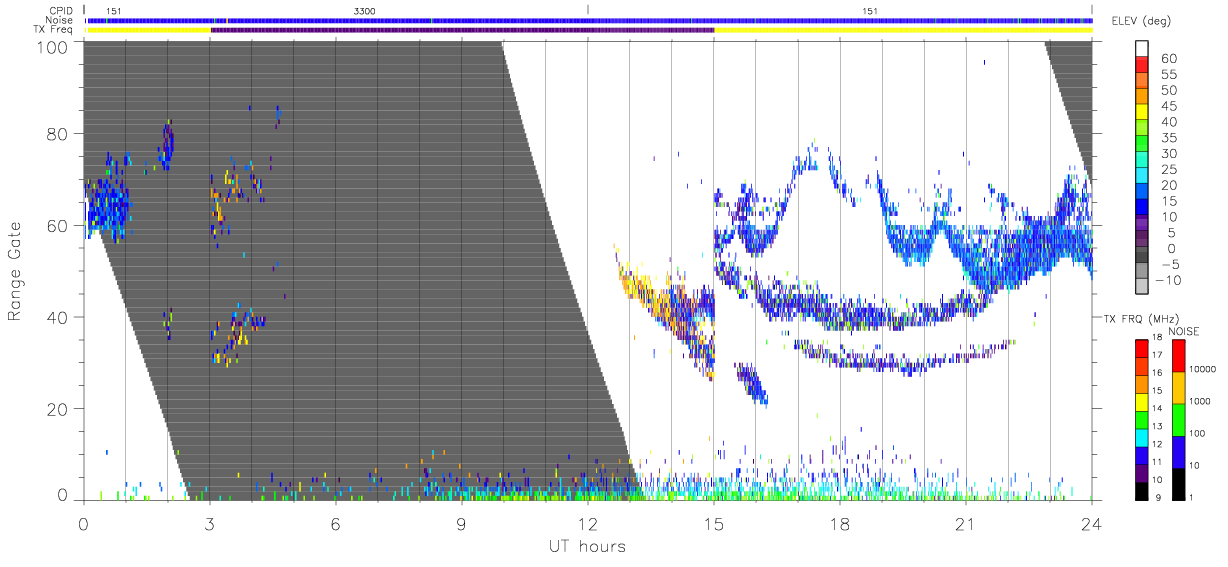Click the 45 tick on ELEV legend

tap(1169, 107)
